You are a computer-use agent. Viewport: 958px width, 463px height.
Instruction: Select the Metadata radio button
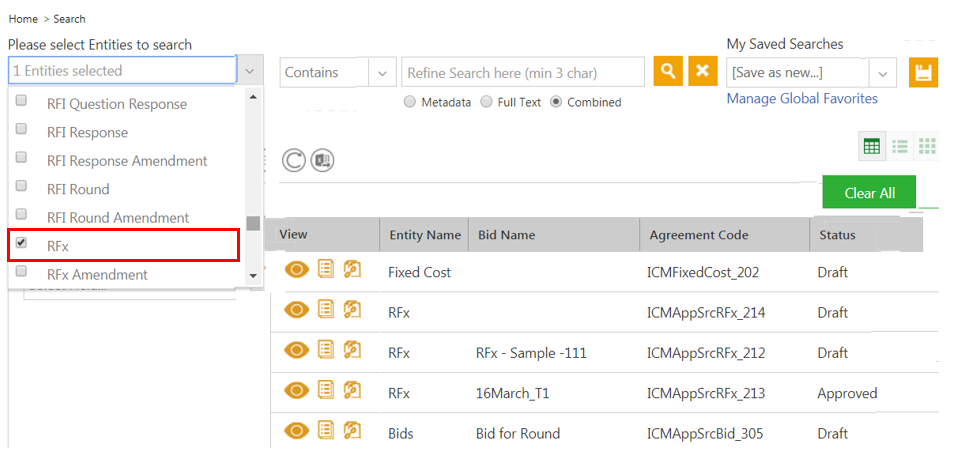410,102
